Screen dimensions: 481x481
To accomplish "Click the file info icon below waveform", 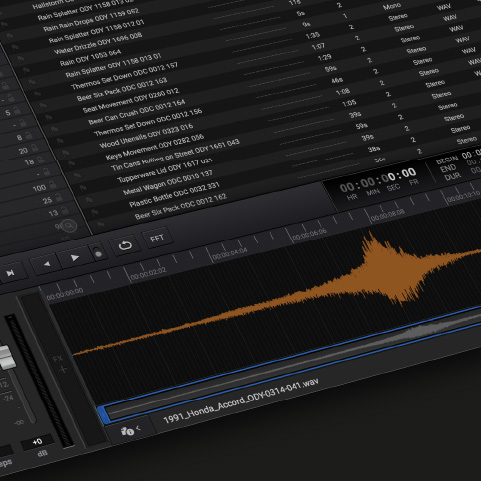I will click(x=127, y=431).
